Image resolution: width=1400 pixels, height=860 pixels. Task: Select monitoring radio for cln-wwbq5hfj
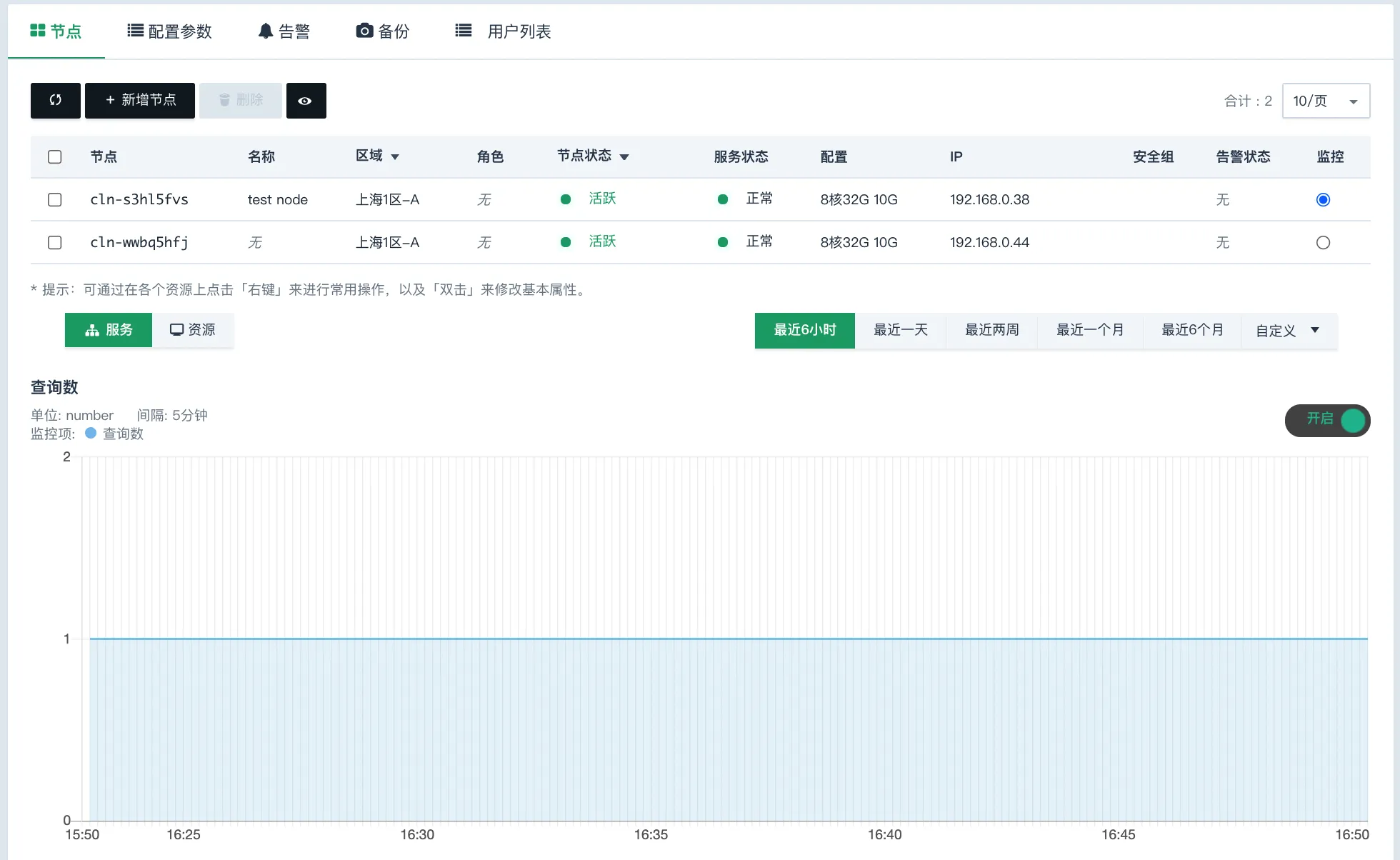click(1323, 243)
